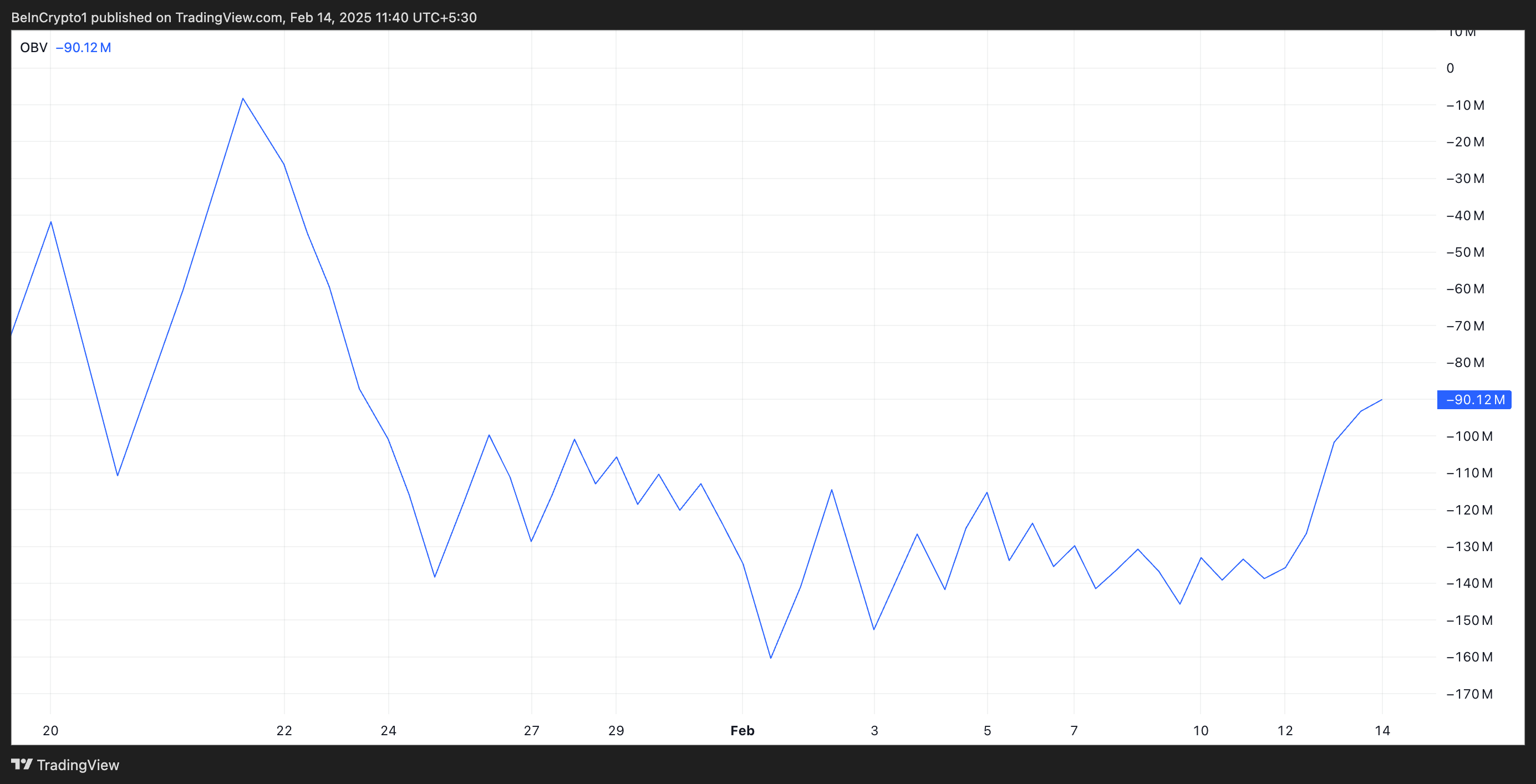Click the 14 date label on time axis
Viewport: 1536px width, 784px height.
[1382, 730]
